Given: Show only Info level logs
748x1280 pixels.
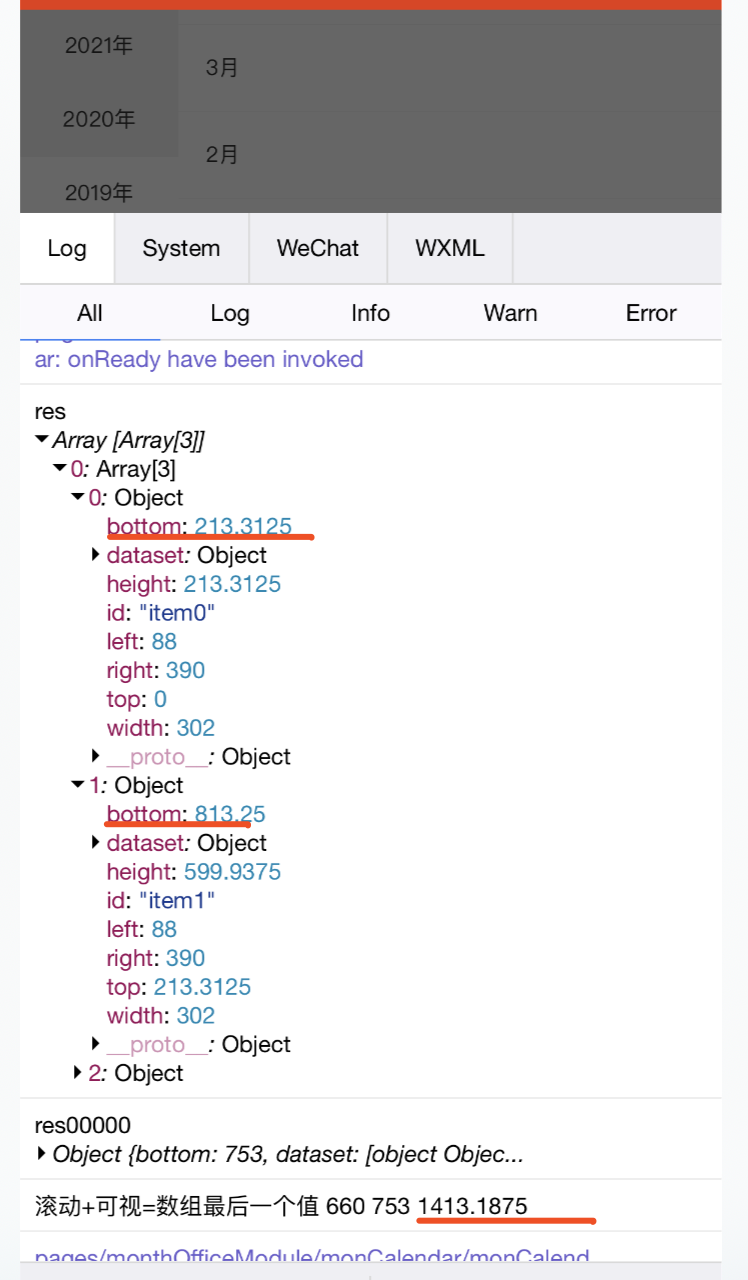Looking at the screenshot, I should click(x=370, y=313).
